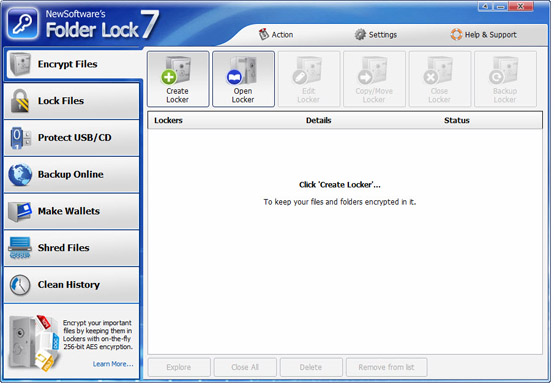Screen dimensions: 560x392
Task: Open the Shred Files section
Action: click(x=71, y=248)
